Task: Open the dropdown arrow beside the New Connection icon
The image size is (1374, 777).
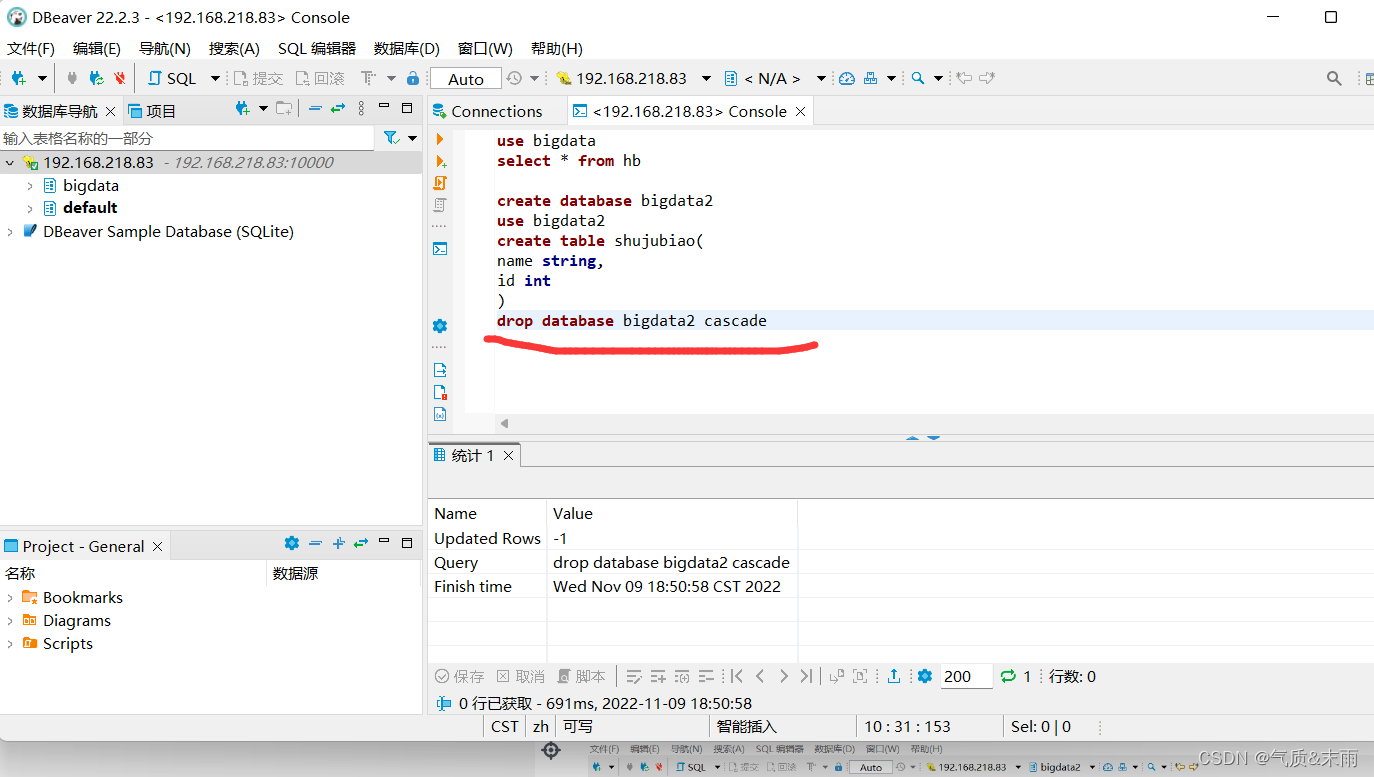Action: (x=42, y=78)
